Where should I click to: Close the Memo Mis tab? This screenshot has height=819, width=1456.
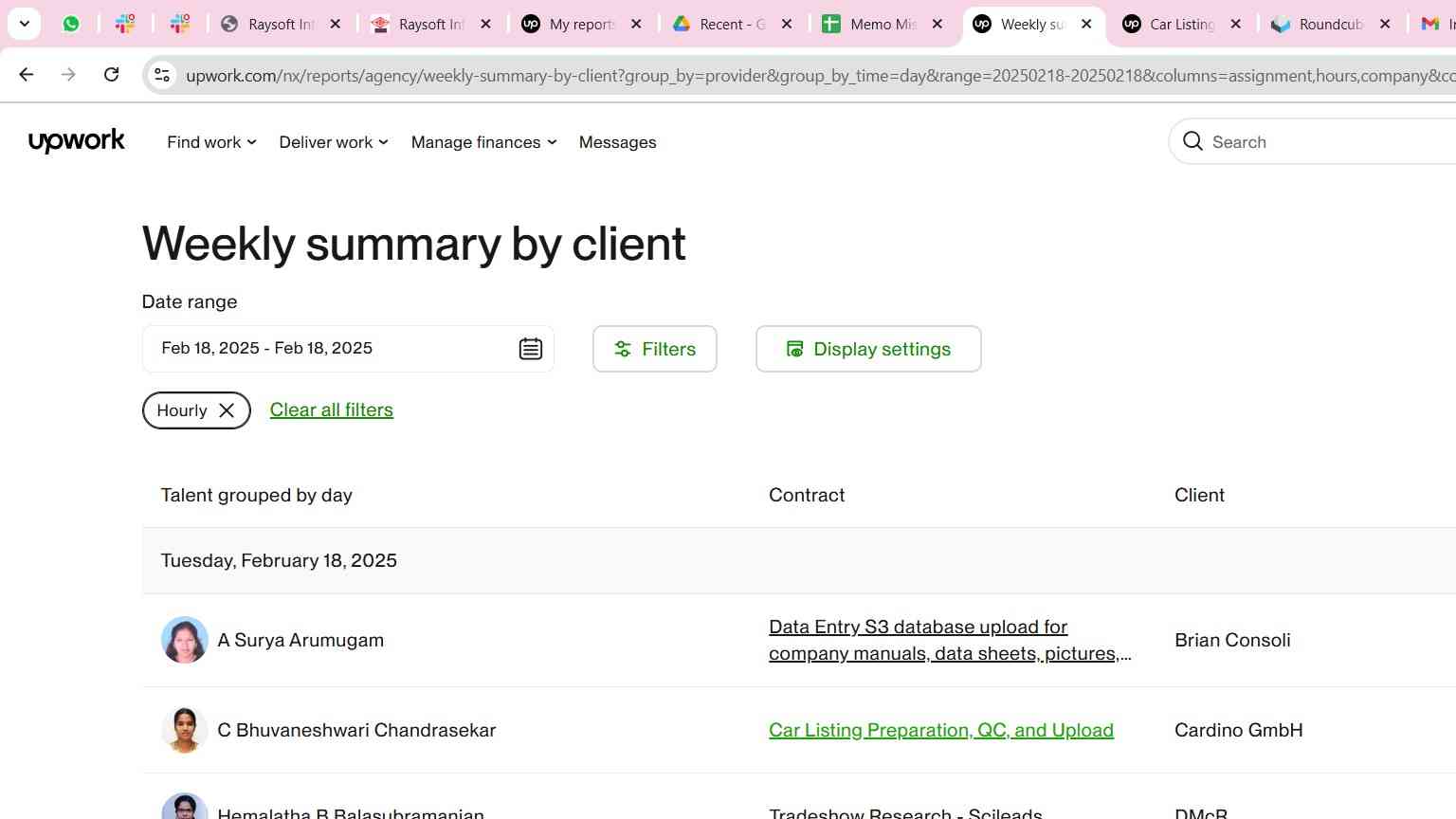click(x=937, y=24)
